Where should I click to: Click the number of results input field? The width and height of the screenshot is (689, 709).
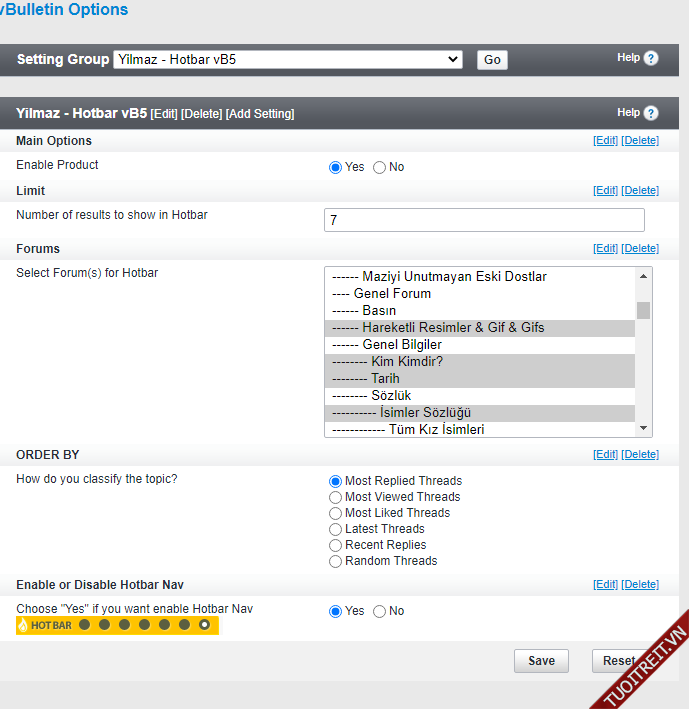point(484,220)
